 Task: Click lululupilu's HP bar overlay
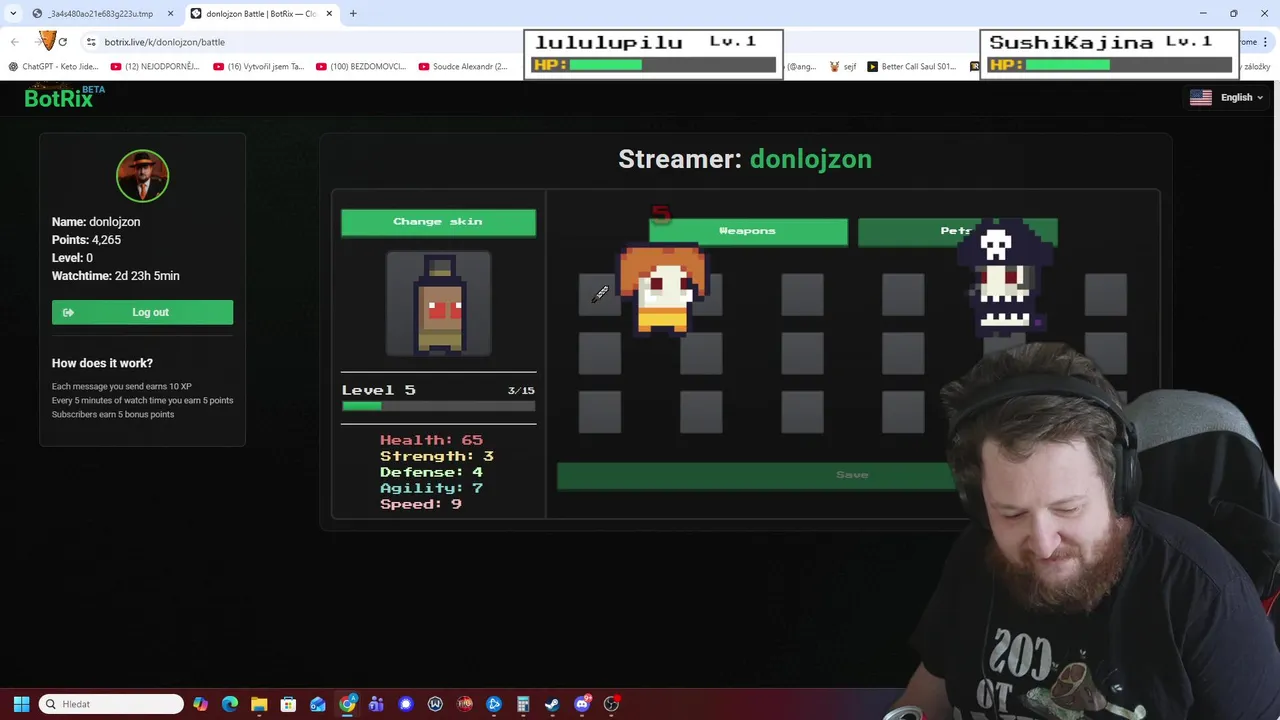coord(653,65)
